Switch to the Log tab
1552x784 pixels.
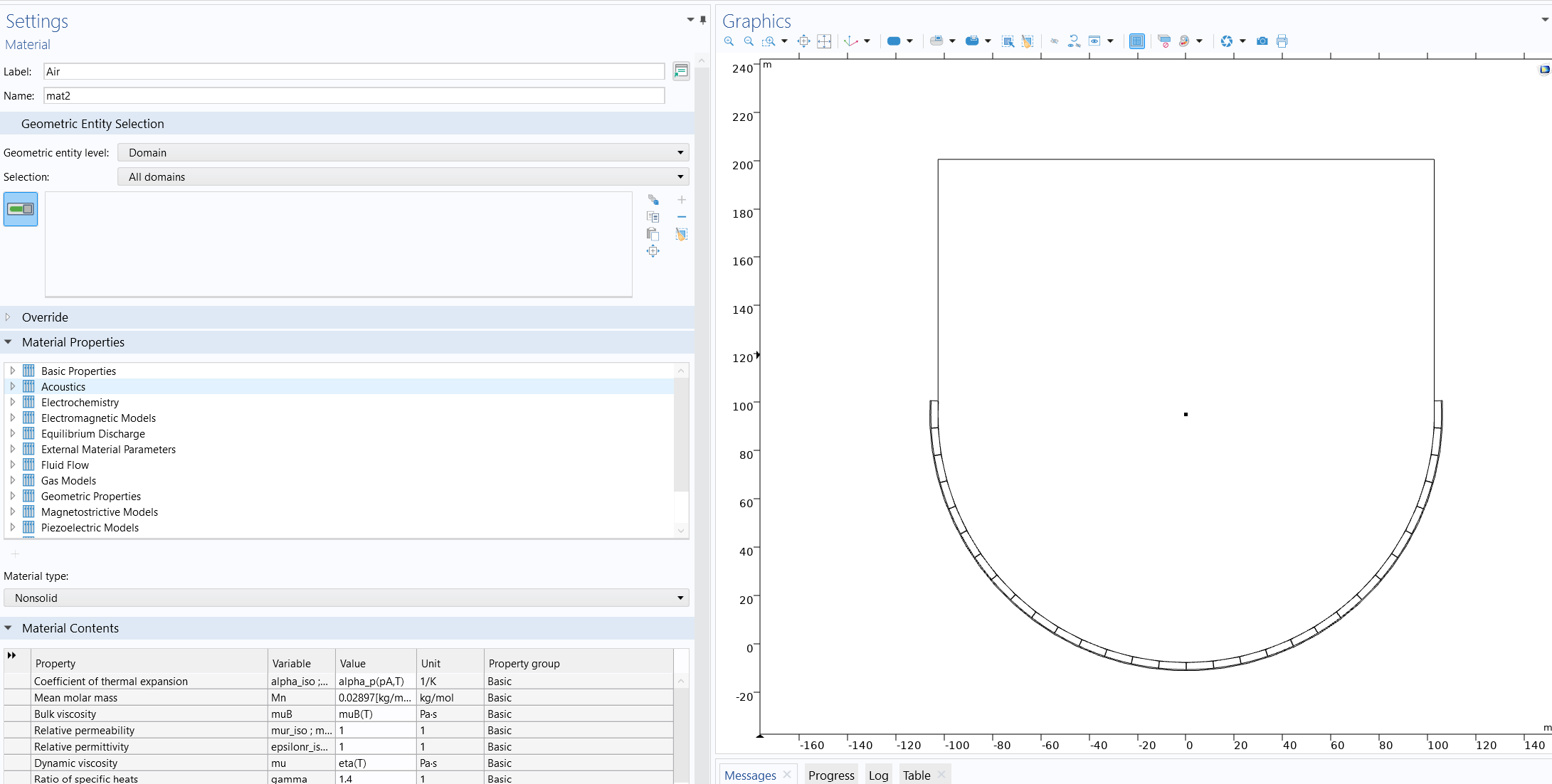pos(878,775)
